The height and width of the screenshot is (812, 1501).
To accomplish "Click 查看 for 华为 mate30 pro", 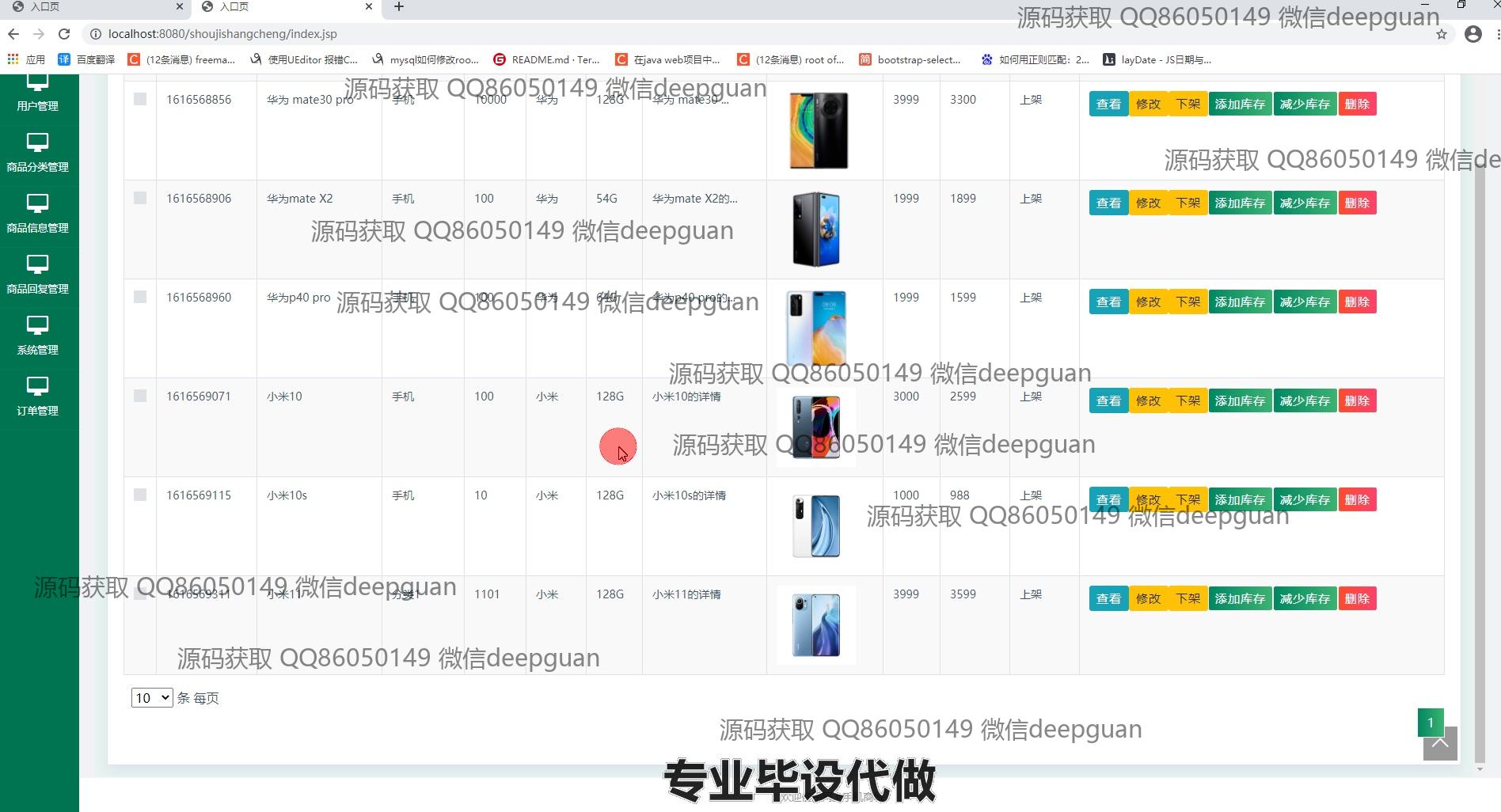I will (1108, 104).
